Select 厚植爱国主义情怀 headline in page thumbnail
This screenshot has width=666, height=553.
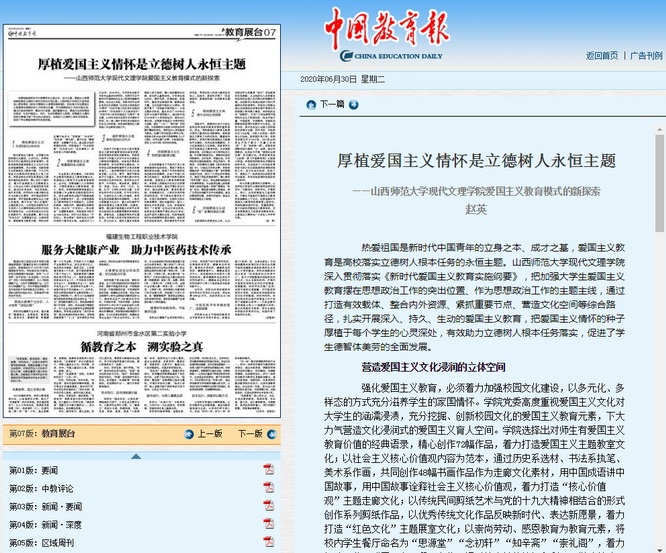(x=141, y=64)
